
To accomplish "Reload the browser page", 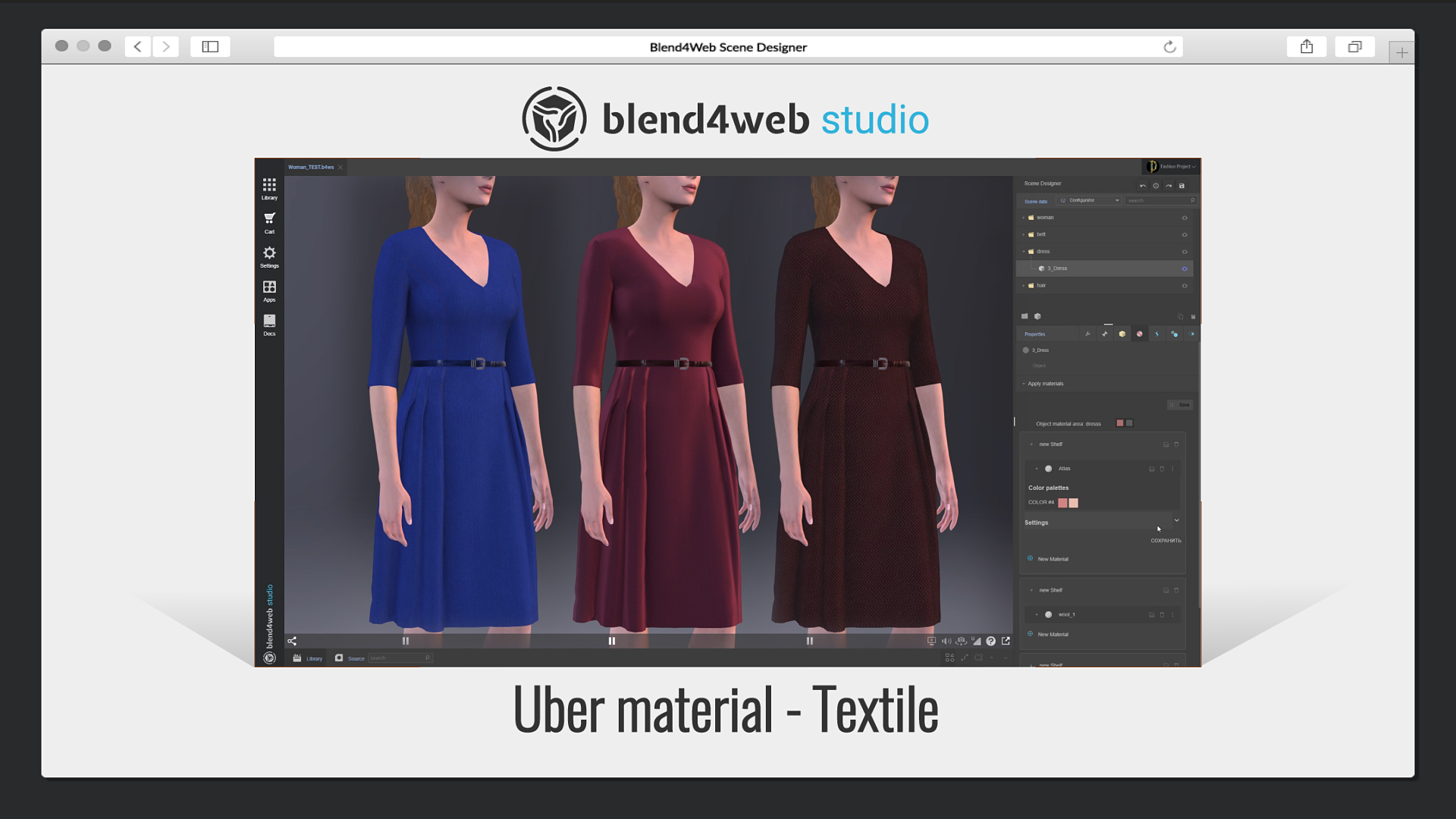I will pos(1169,47).
